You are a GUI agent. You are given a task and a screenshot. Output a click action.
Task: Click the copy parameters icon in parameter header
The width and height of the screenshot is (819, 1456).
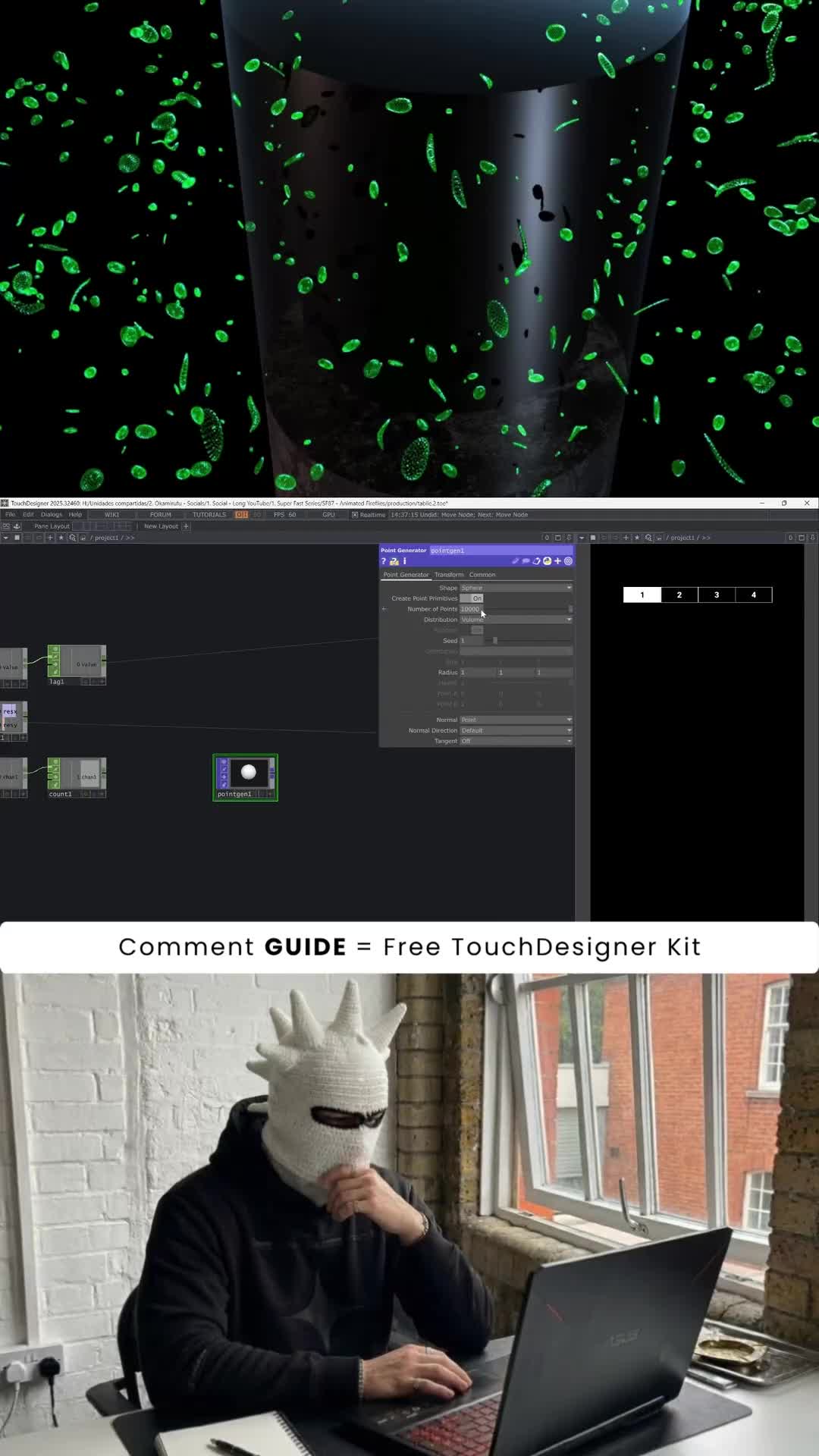pyautogui.click(x=536, y=561)
